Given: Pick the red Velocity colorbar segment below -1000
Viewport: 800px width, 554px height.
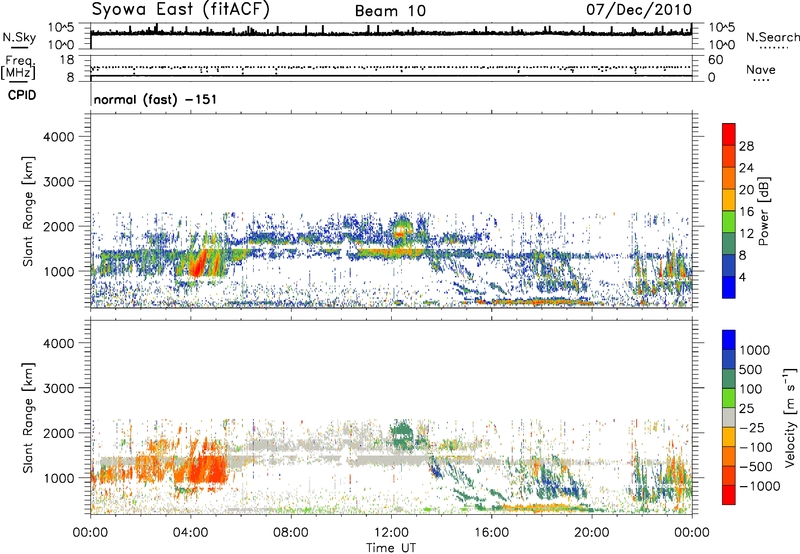Looking at the screenshot, I should click(729, 495).
